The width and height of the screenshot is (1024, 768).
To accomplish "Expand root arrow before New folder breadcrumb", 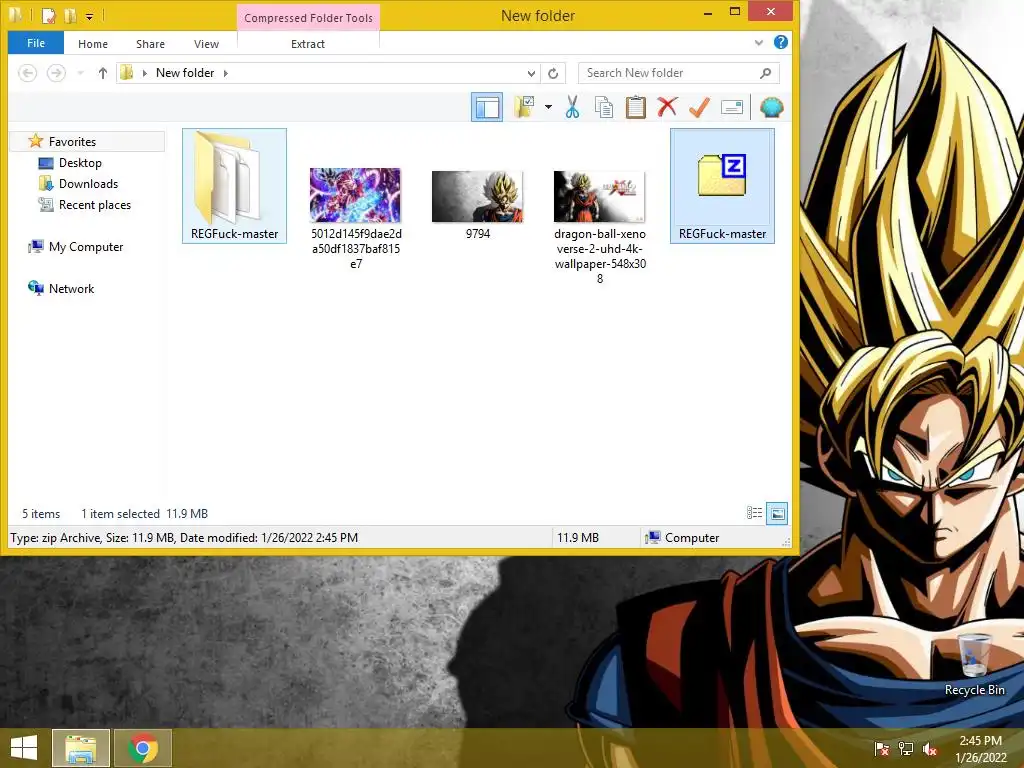I will point(144,73).
